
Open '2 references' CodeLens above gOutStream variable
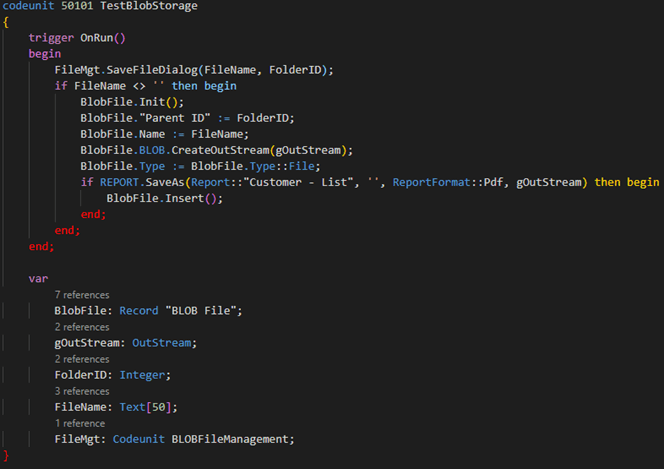[x=82, y=327]
